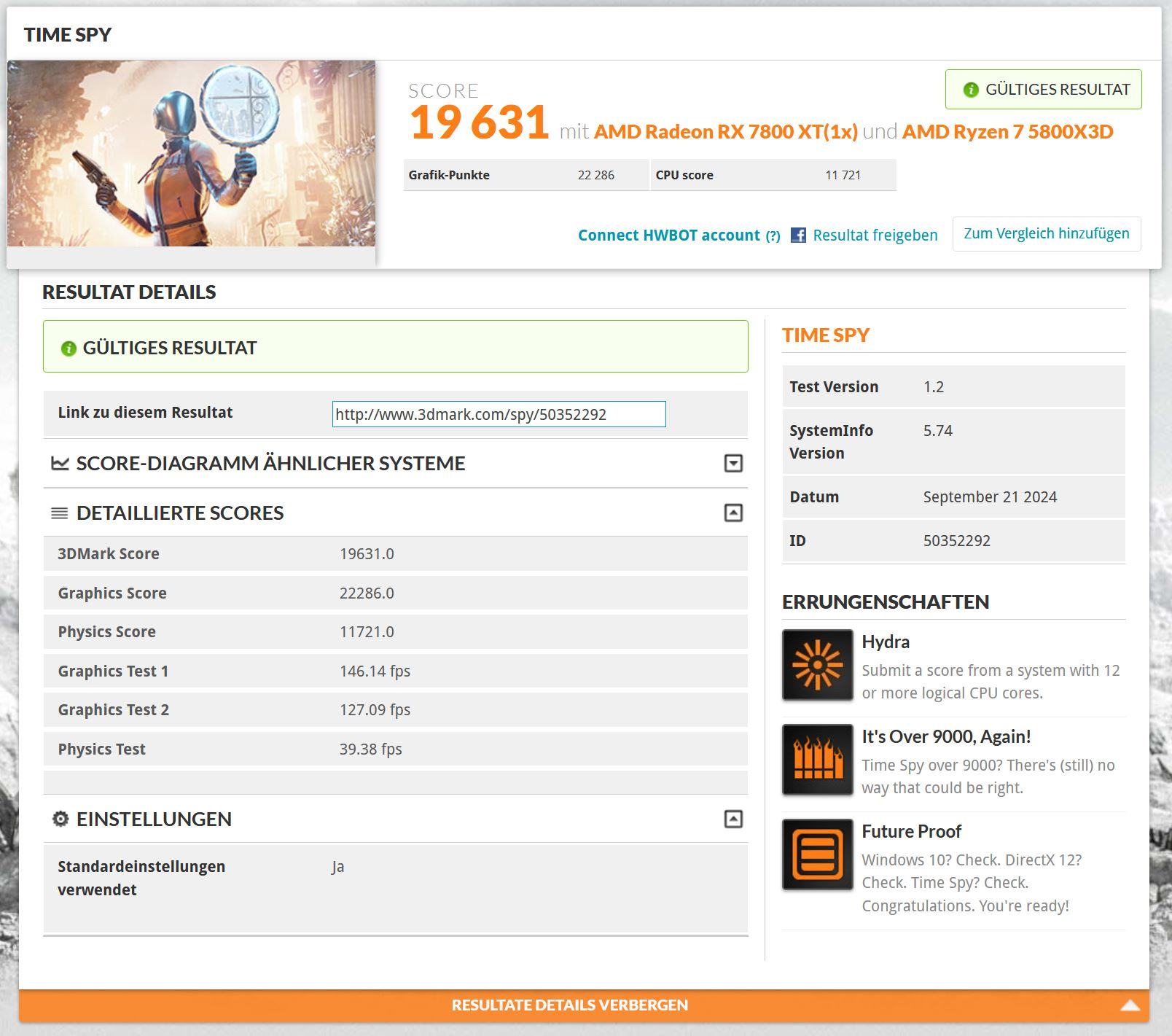Click the gear icon next to Einstellungen

[60, 819]
